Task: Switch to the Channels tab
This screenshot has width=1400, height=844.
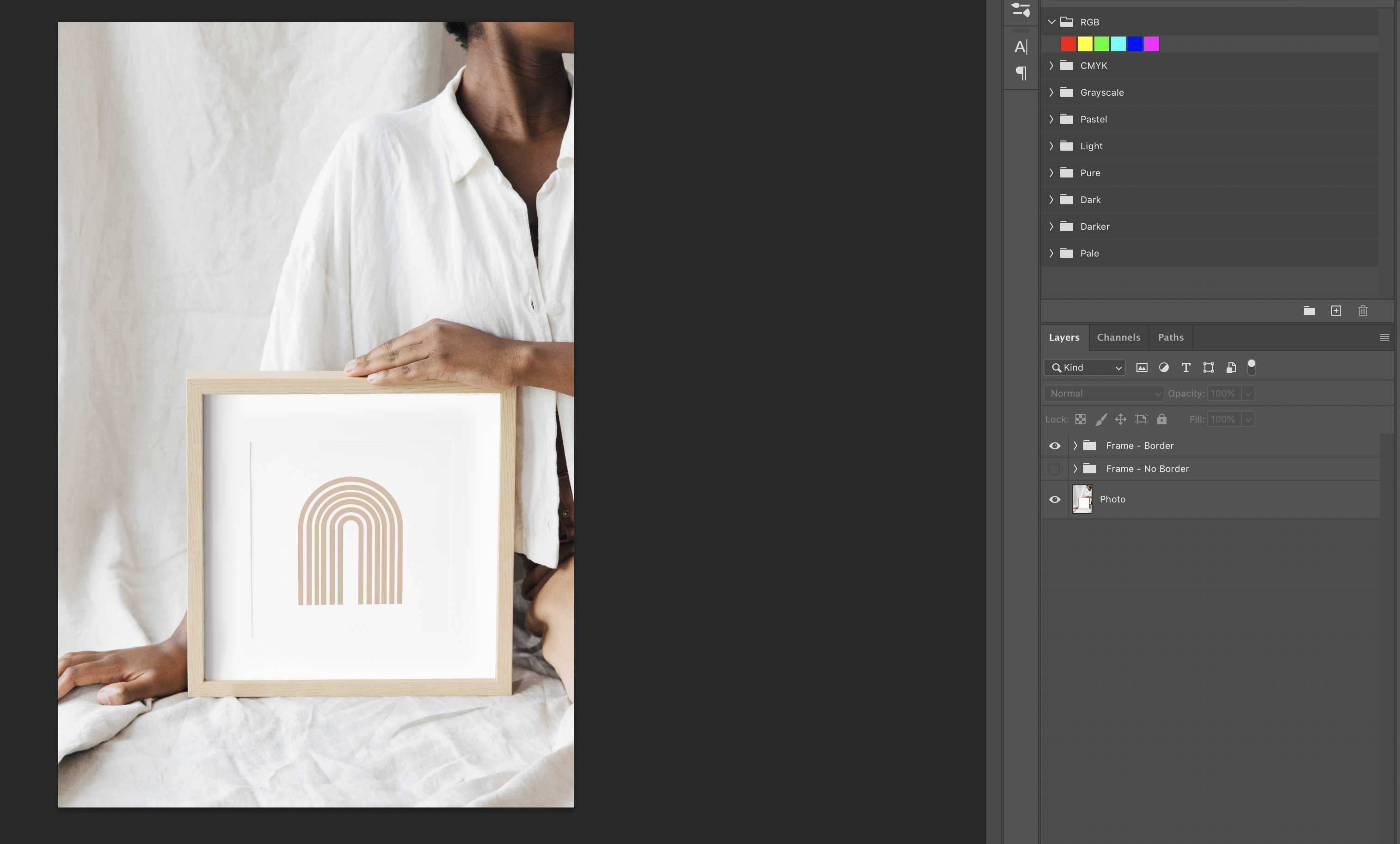Action: pos(1118,337)
